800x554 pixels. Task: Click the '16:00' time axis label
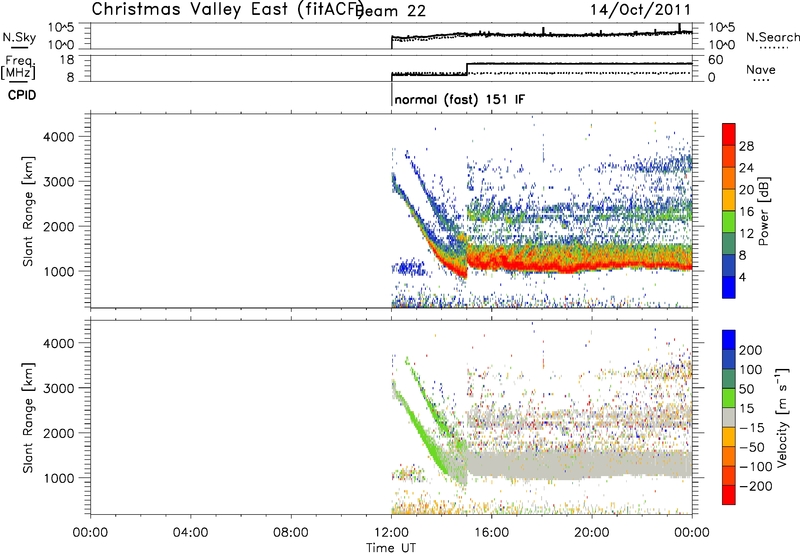tap(491, 533)
